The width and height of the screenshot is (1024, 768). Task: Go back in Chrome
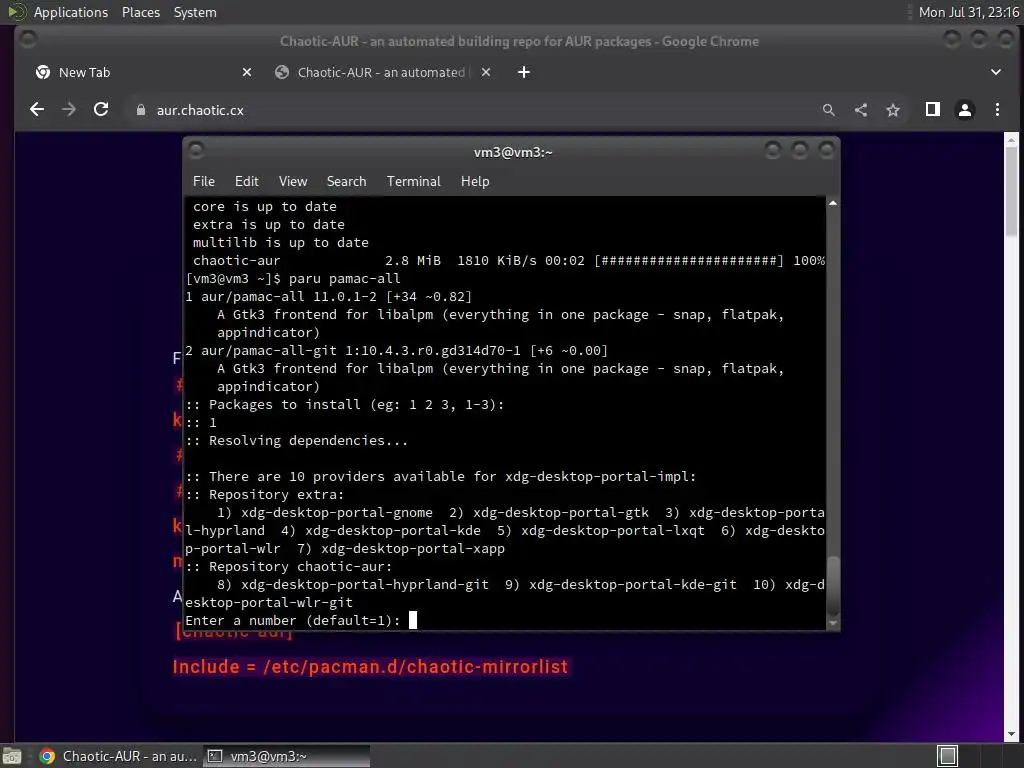point(37,110)
